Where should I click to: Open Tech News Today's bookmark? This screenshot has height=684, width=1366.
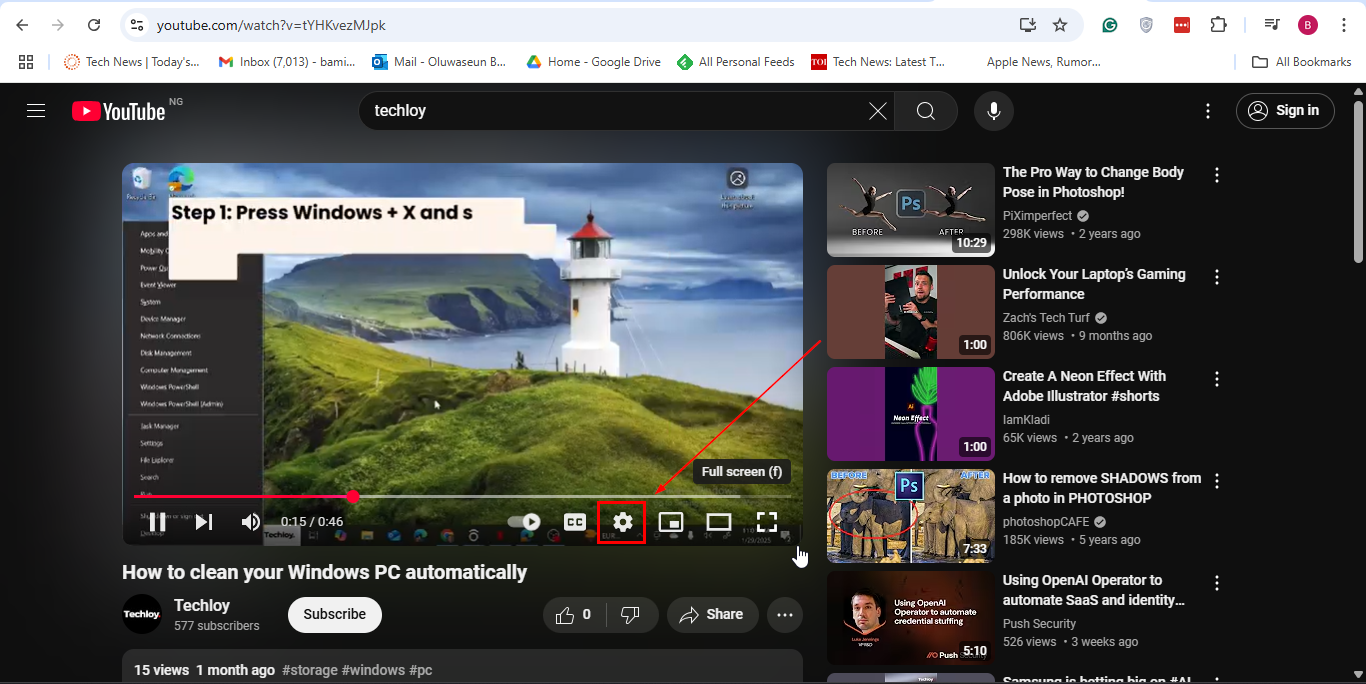click(132, 62)
